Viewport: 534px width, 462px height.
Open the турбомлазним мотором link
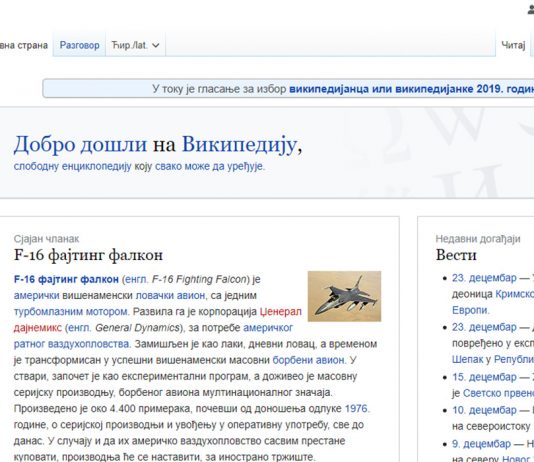(x=71, y=312)
